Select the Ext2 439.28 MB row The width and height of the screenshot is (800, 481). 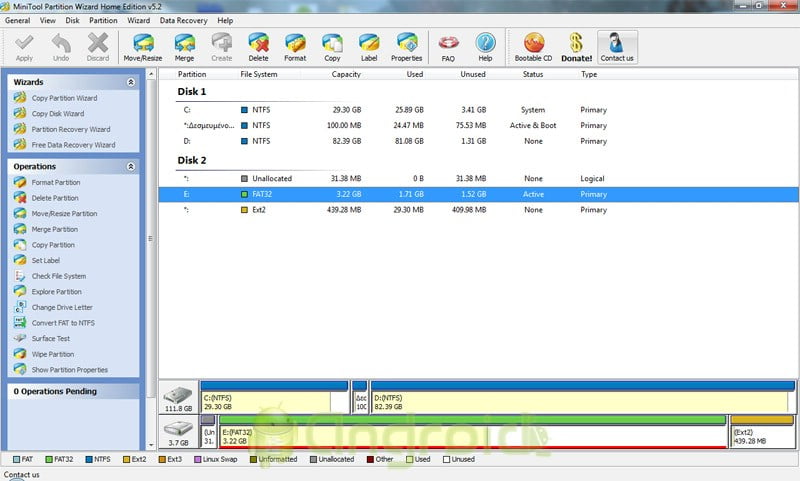(x=478, y=210)
